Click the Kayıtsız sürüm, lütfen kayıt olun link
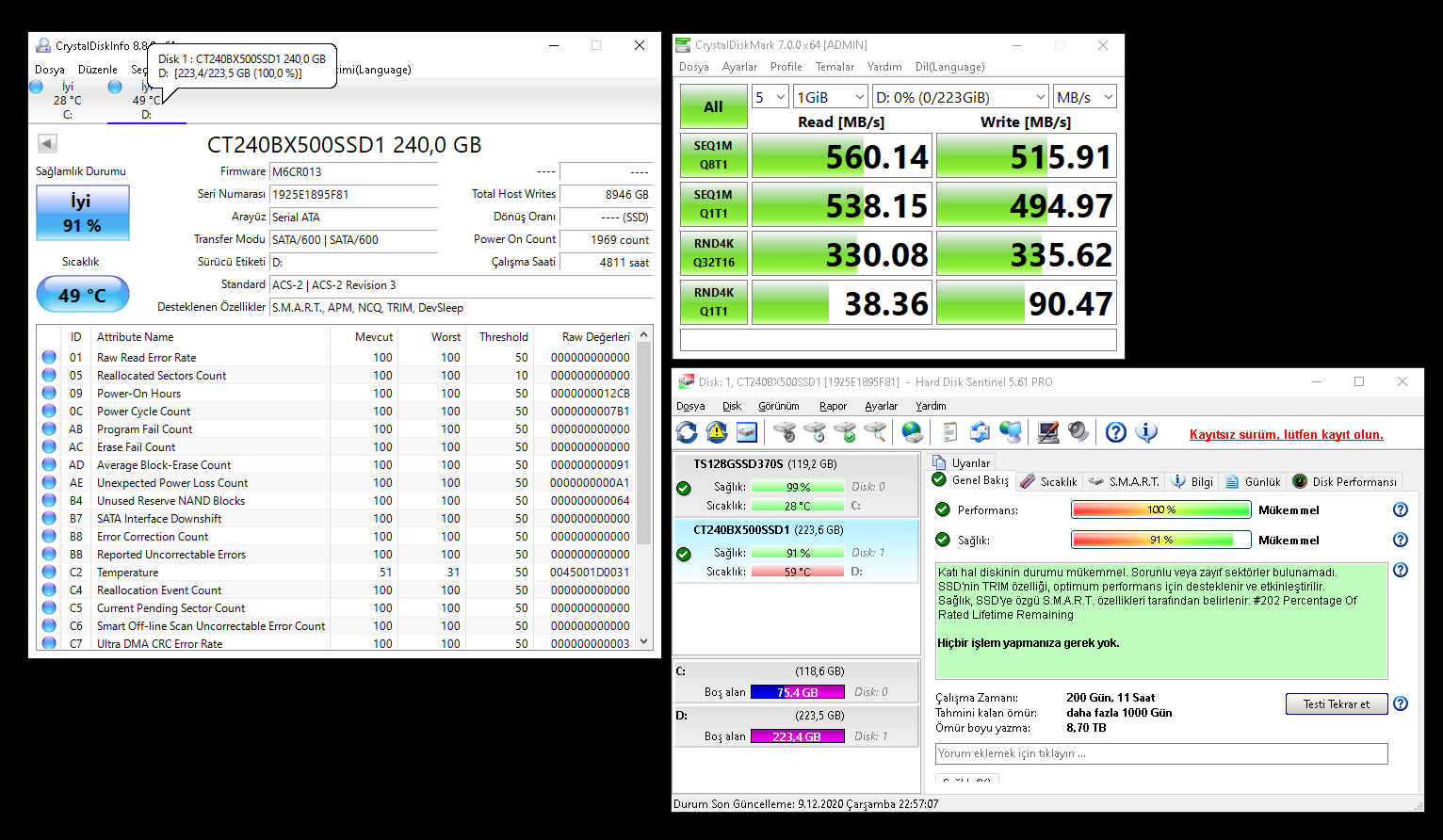The height and width of the screenshot is (840, 1443). click(1286, 434)
